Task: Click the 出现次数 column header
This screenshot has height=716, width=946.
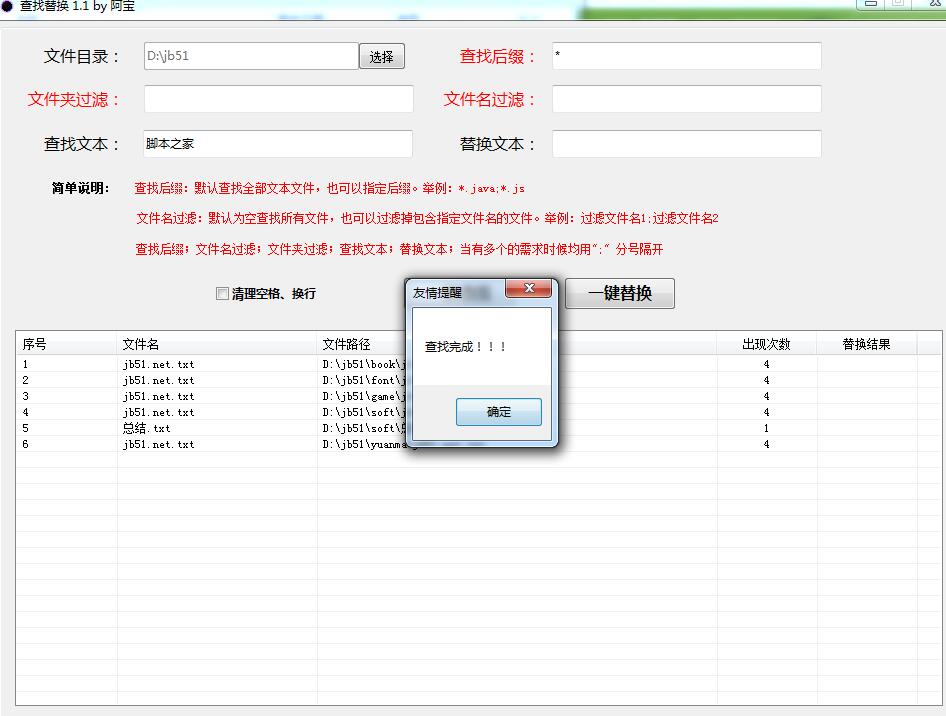Action: pos(767,343)
